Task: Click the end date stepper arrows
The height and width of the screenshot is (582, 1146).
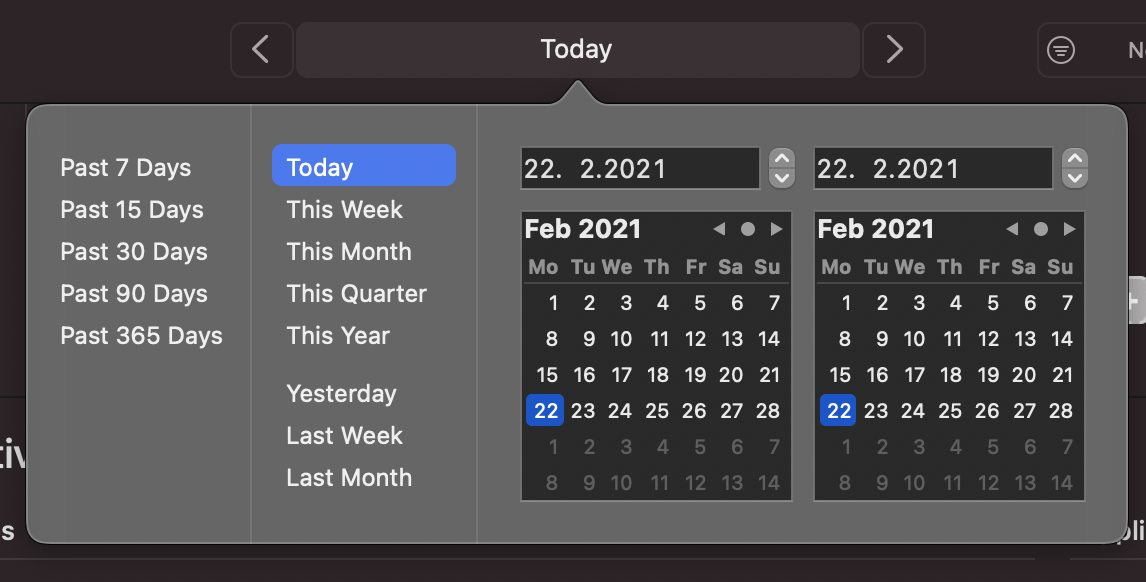Action: coord(1075,168)
